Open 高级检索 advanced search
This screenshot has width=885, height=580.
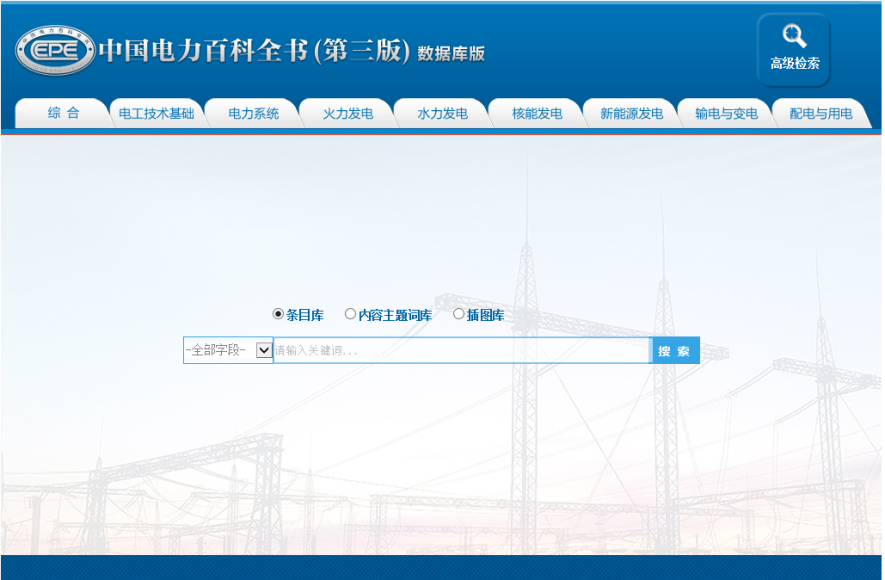point(794,50)
